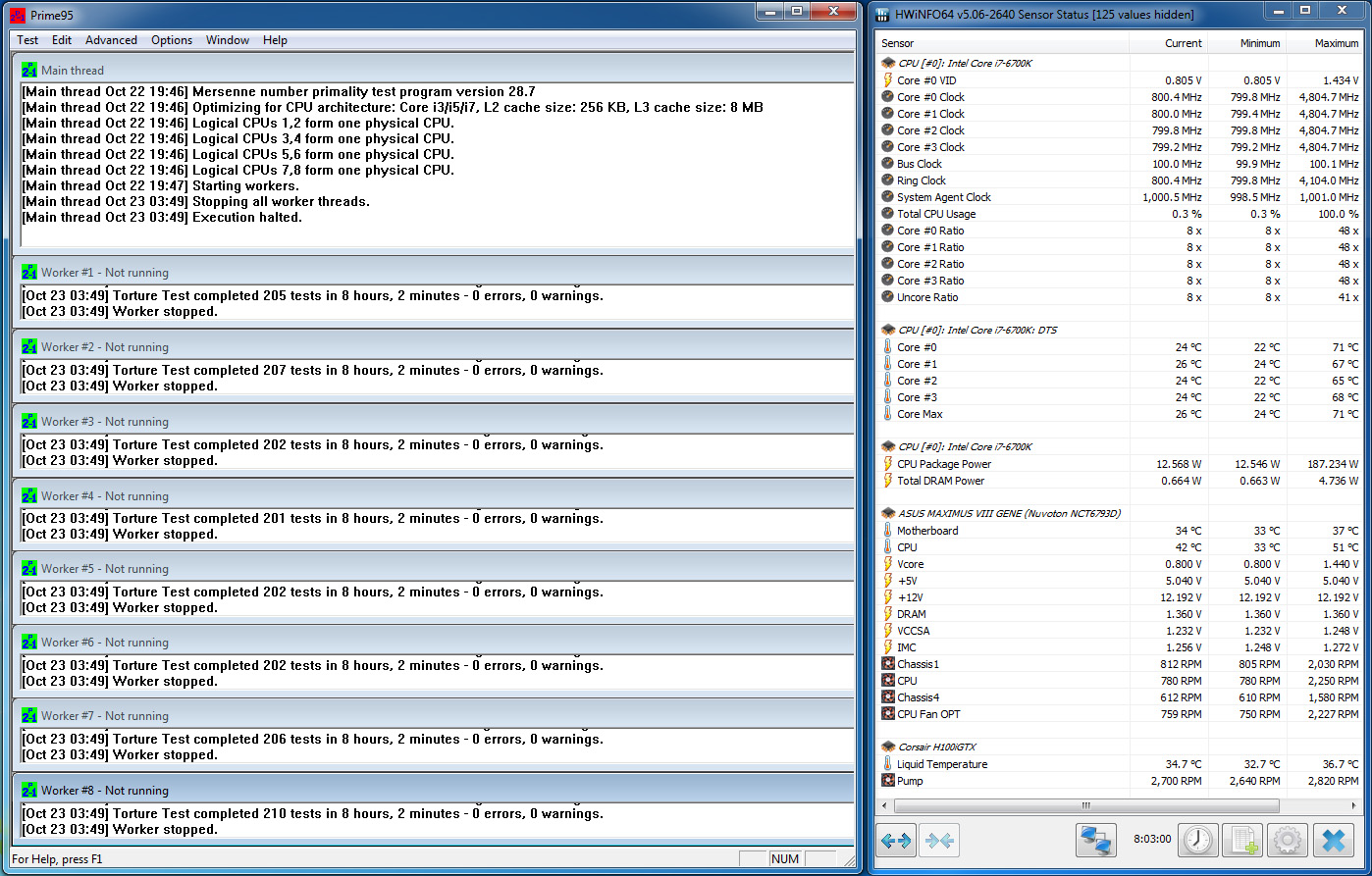Image resolution: width=1372 pixels, height=876 pixels.
Task: Open the network/remote monitoring computers icon
Action: [x=1095, y=840]
